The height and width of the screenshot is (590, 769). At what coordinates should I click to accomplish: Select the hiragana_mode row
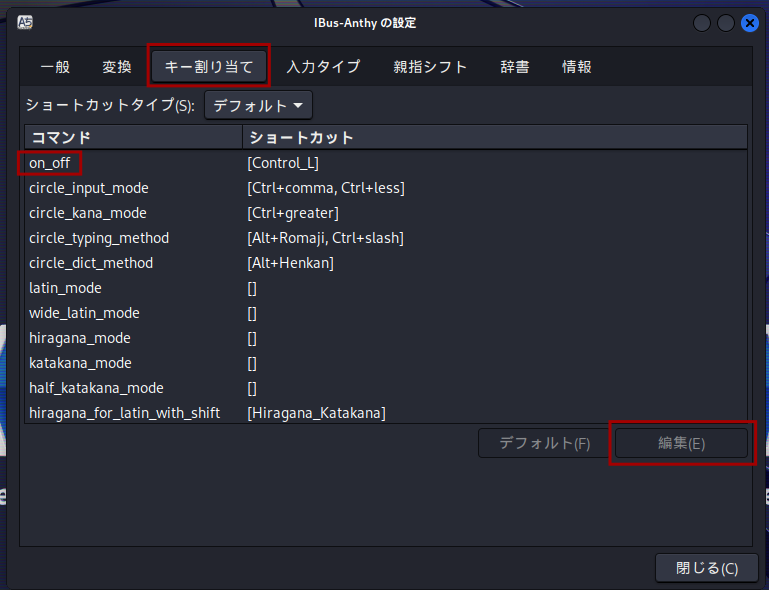386,338
